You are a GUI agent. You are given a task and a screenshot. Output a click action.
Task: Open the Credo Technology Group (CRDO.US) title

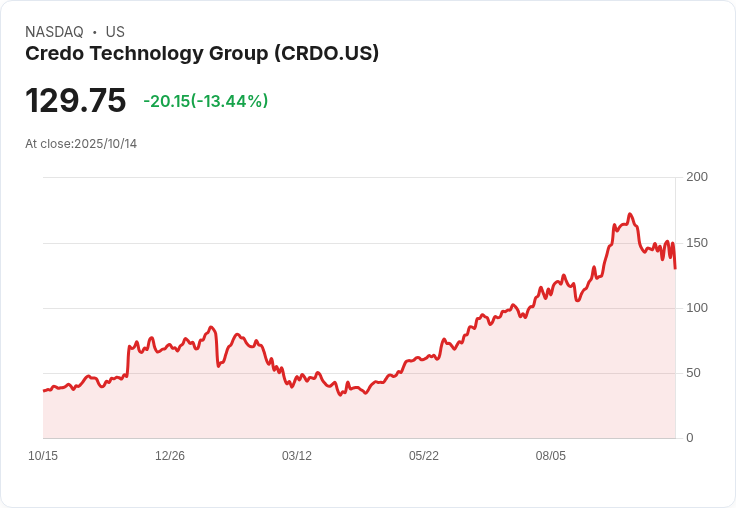pyautogui.click(x=202, y=54)
